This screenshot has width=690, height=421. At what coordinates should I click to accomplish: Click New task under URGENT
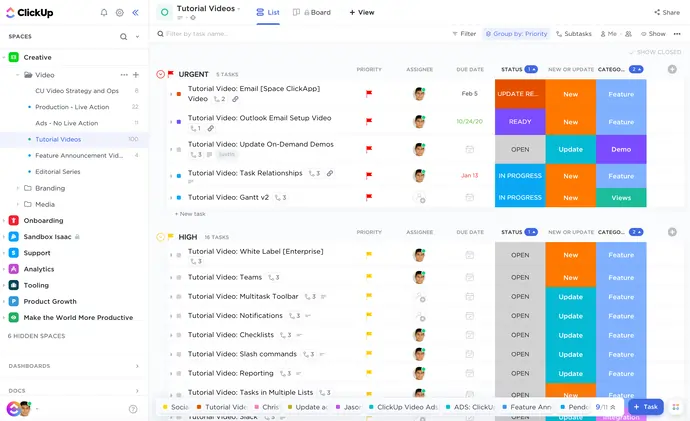[190, 214]
